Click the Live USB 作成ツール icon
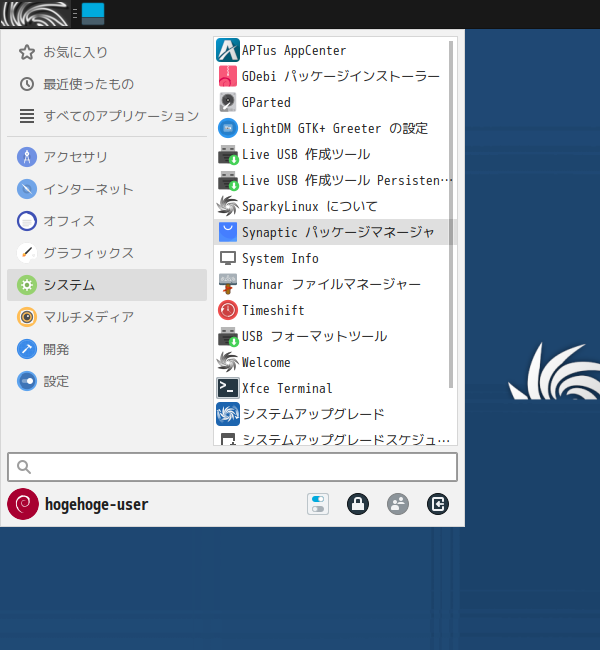Screen dimensions: 600x650 coord(228,155)
